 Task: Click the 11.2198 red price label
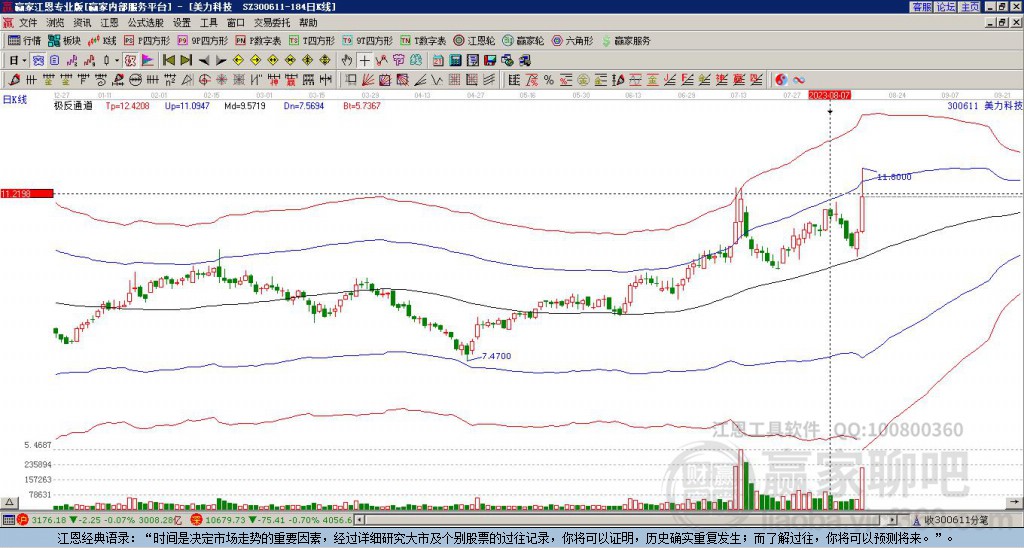coord(27,193)
